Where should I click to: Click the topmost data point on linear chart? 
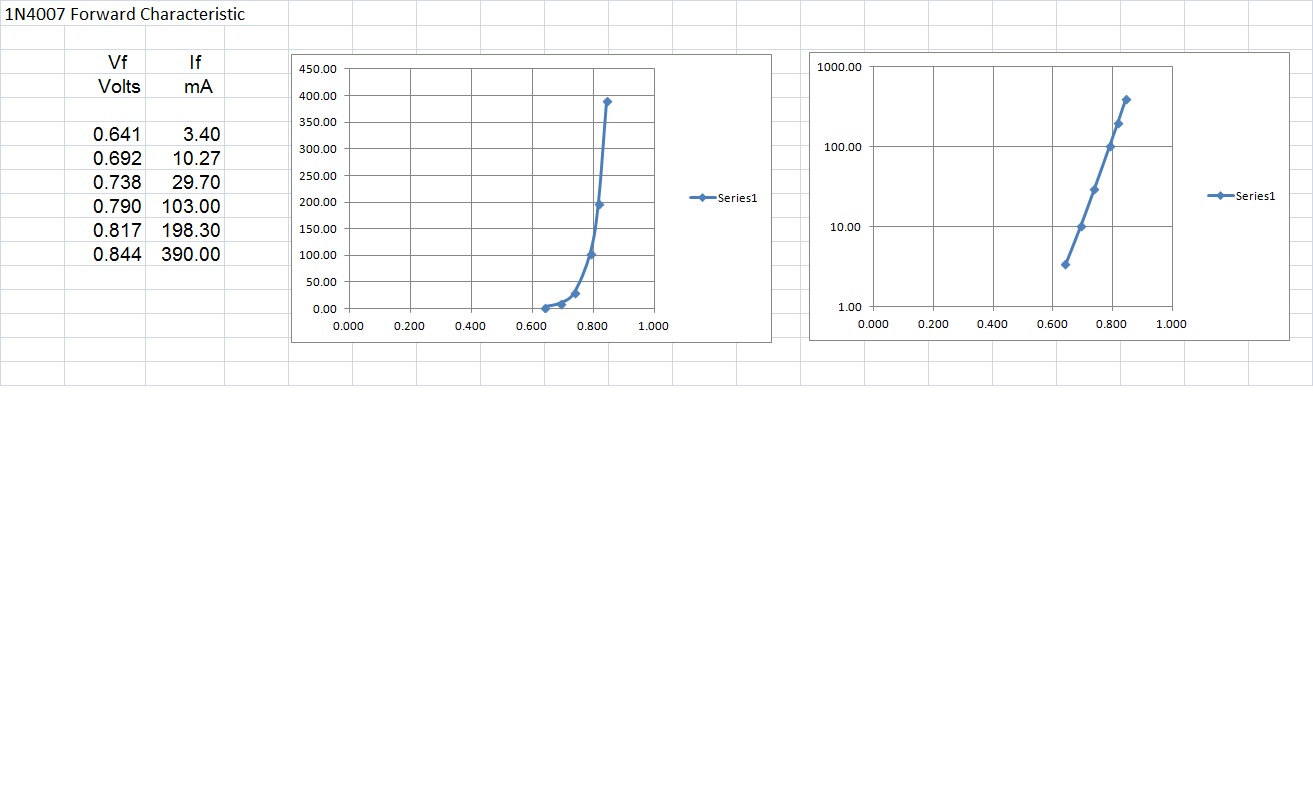tap(607, 102)
